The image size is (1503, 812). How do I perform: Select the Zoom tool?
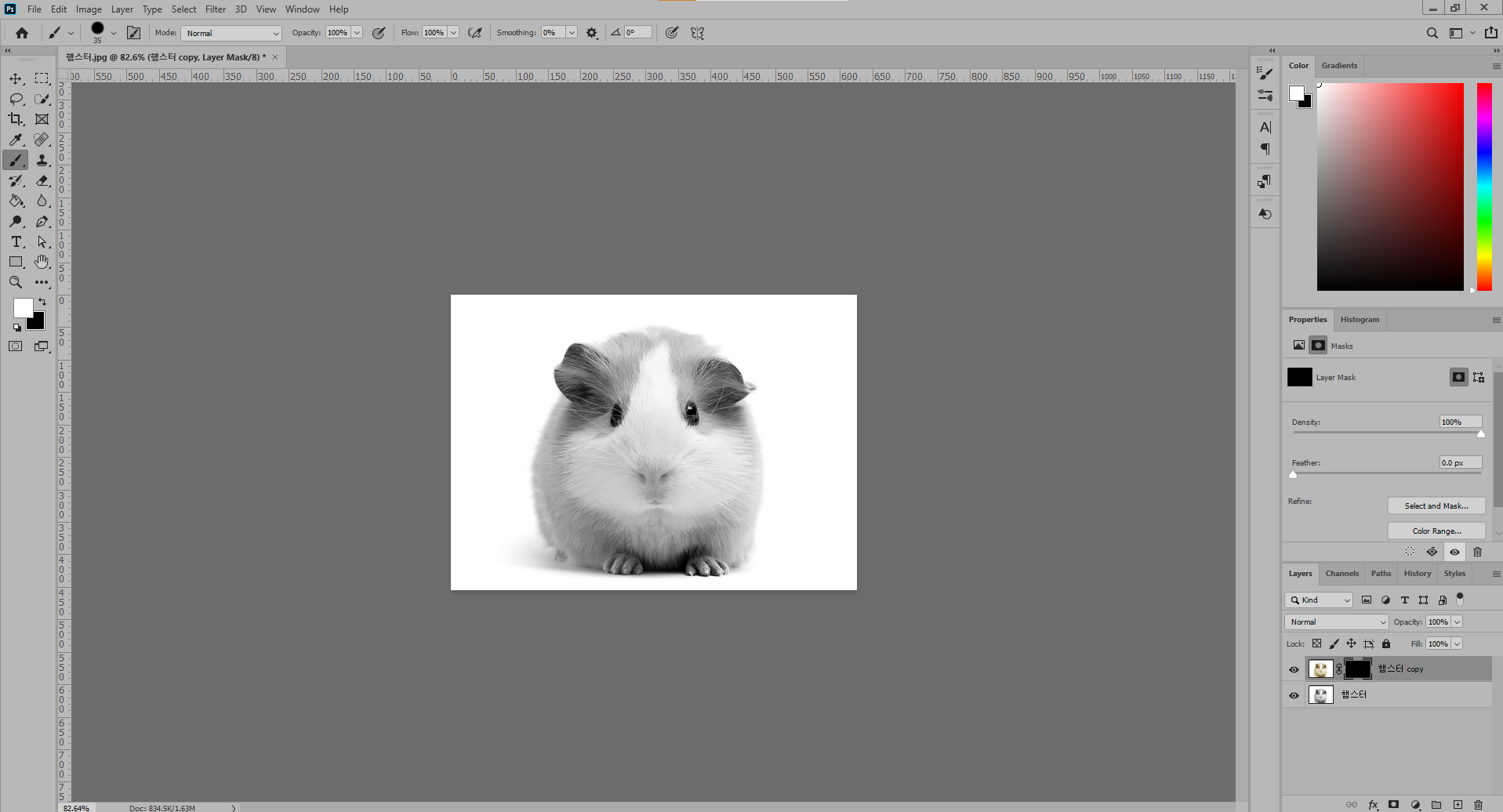(x=16, y=282)
